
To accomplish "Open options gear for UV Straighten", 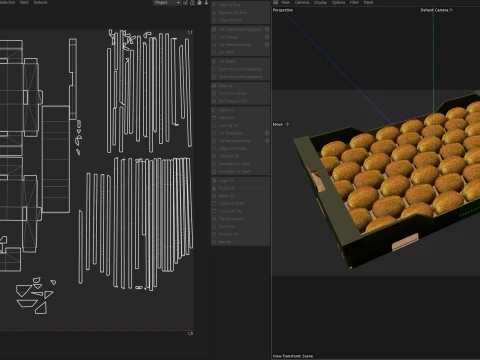I will click(x=267, y=133).
